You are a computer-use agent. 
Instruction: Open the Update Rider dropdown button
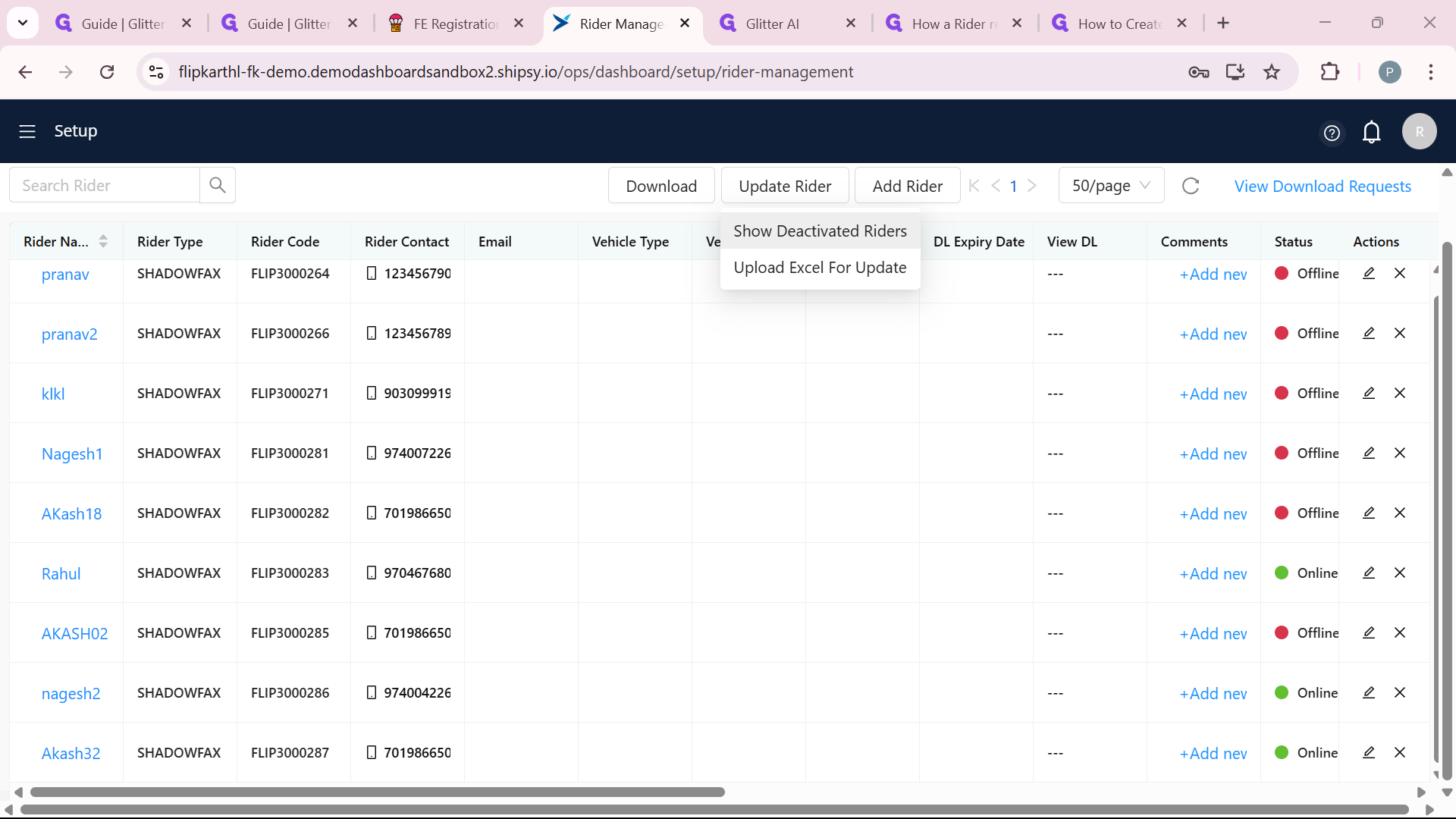tap(785, 186)
